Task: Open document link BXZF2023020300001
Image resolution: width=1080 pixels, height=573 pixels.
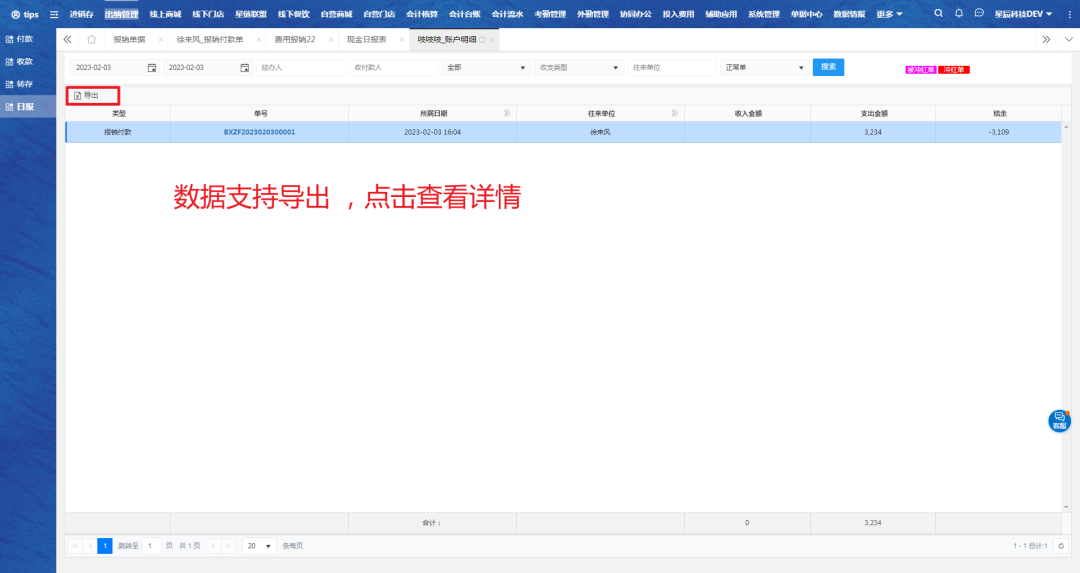Action: pyautogui.click(x=259, y=132)
